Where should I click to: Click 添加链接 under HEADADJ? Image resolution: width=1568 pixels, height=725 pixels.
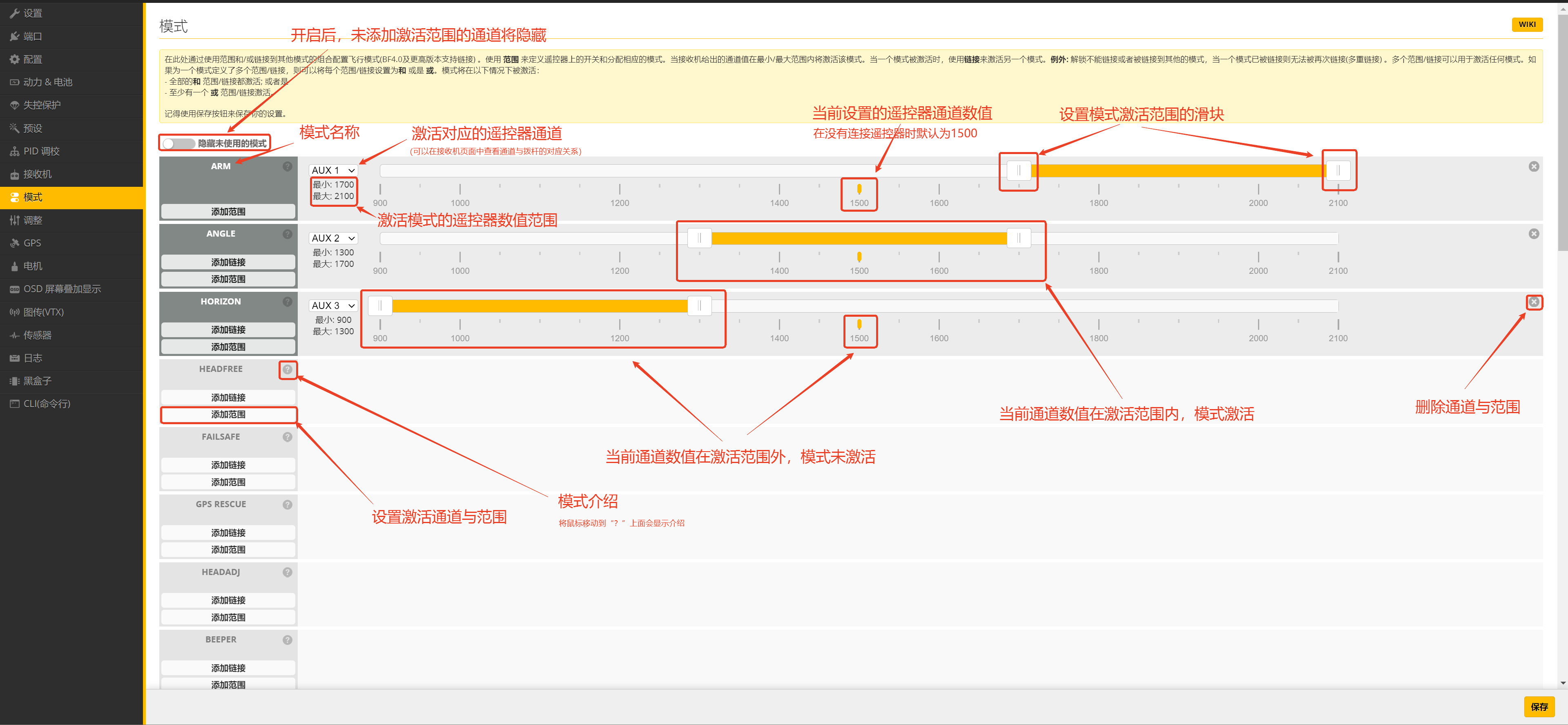click(228, 600)
